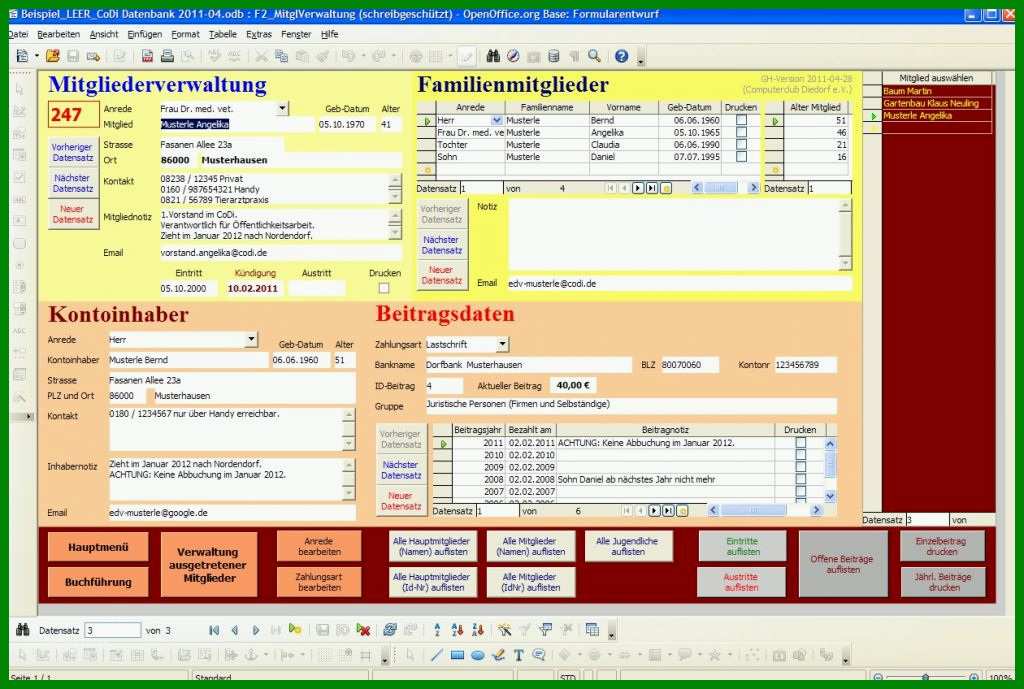
Task: Select the Callouts drawing tool
Action: click(x=539, y=655)
